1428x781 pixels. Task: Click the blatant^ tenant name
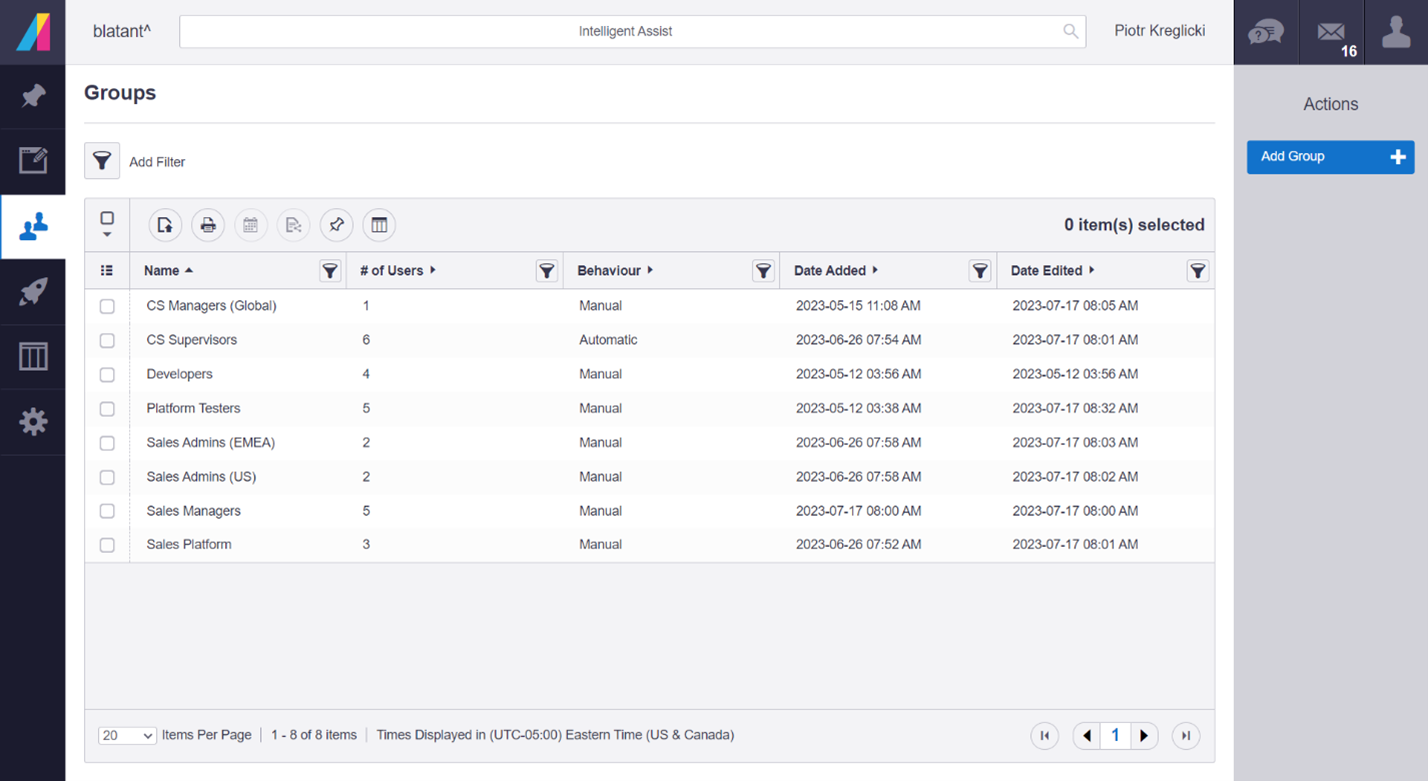(x=121, y=31)
